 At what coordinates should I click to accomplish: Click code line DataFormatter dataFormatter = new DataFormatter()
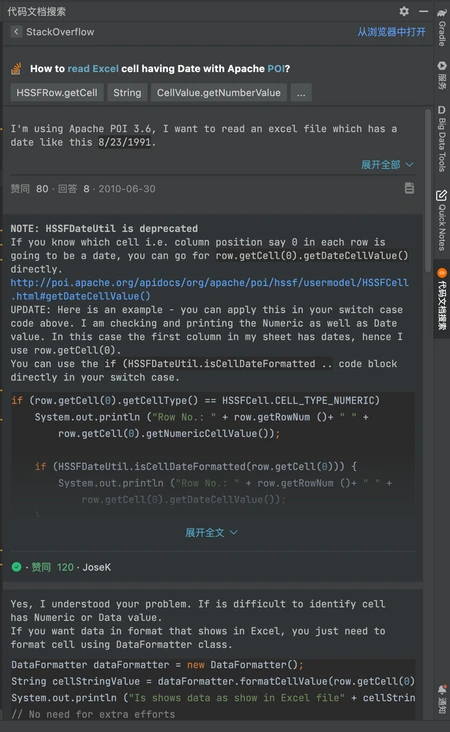157,664
